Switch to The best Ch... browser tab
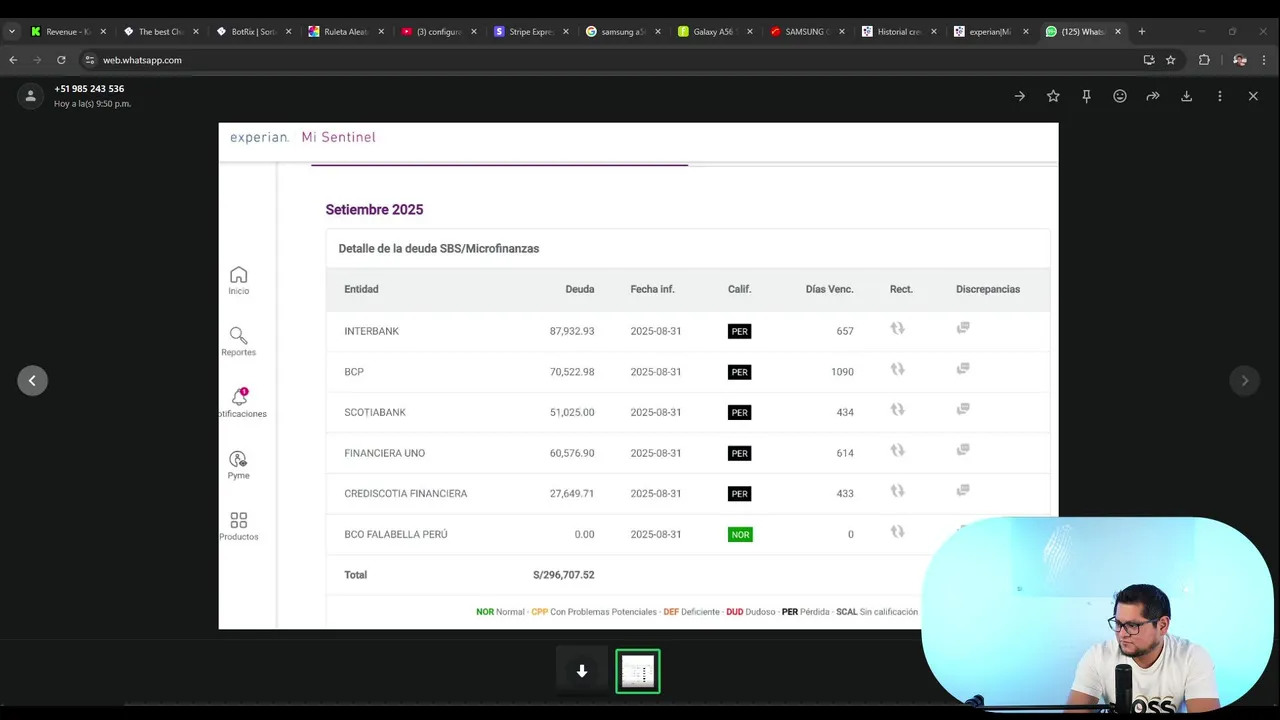1280x720 pixels. click(x=160, y=32)
